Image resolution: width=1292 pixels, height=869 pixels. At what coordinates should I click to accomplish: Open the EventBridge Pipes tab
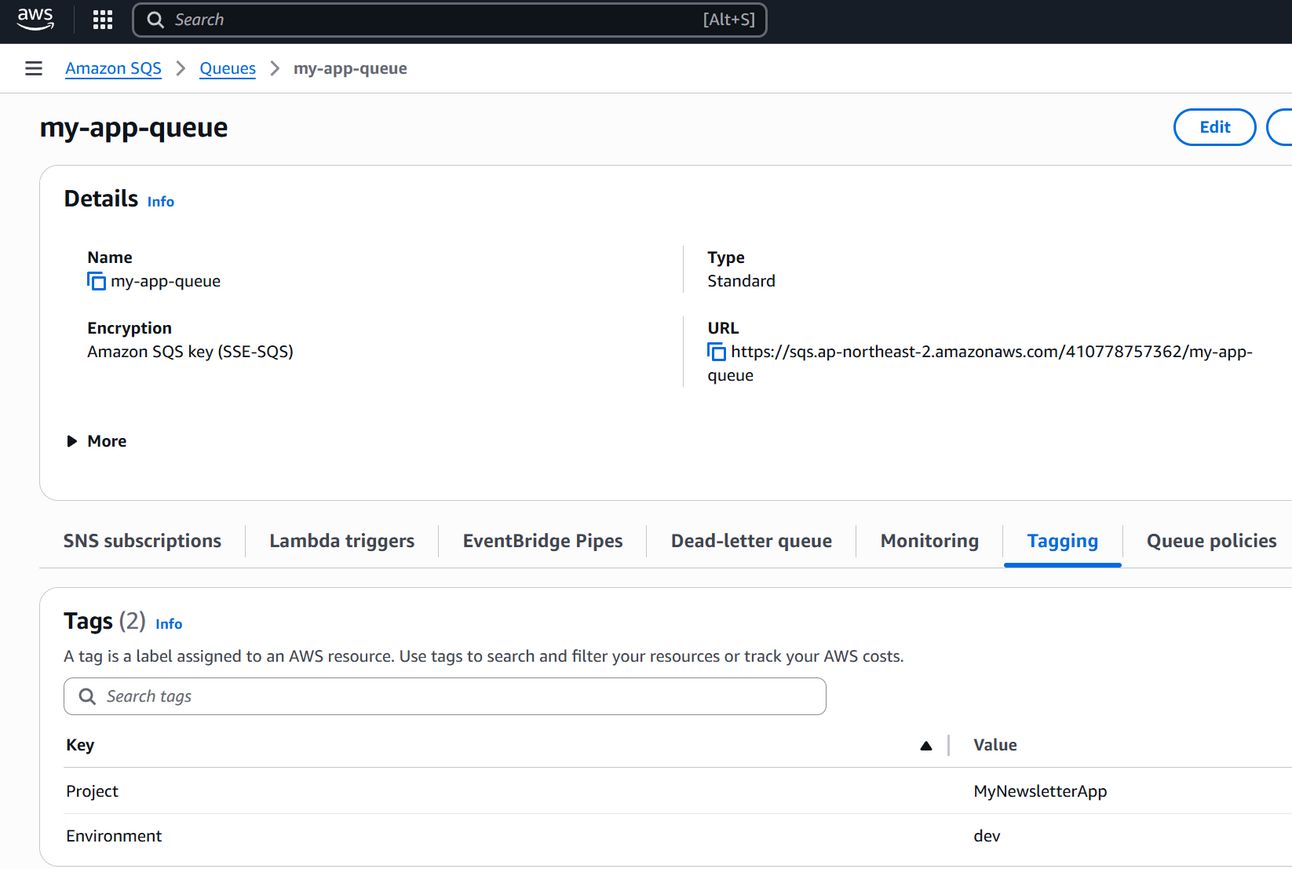pos(543,541)
